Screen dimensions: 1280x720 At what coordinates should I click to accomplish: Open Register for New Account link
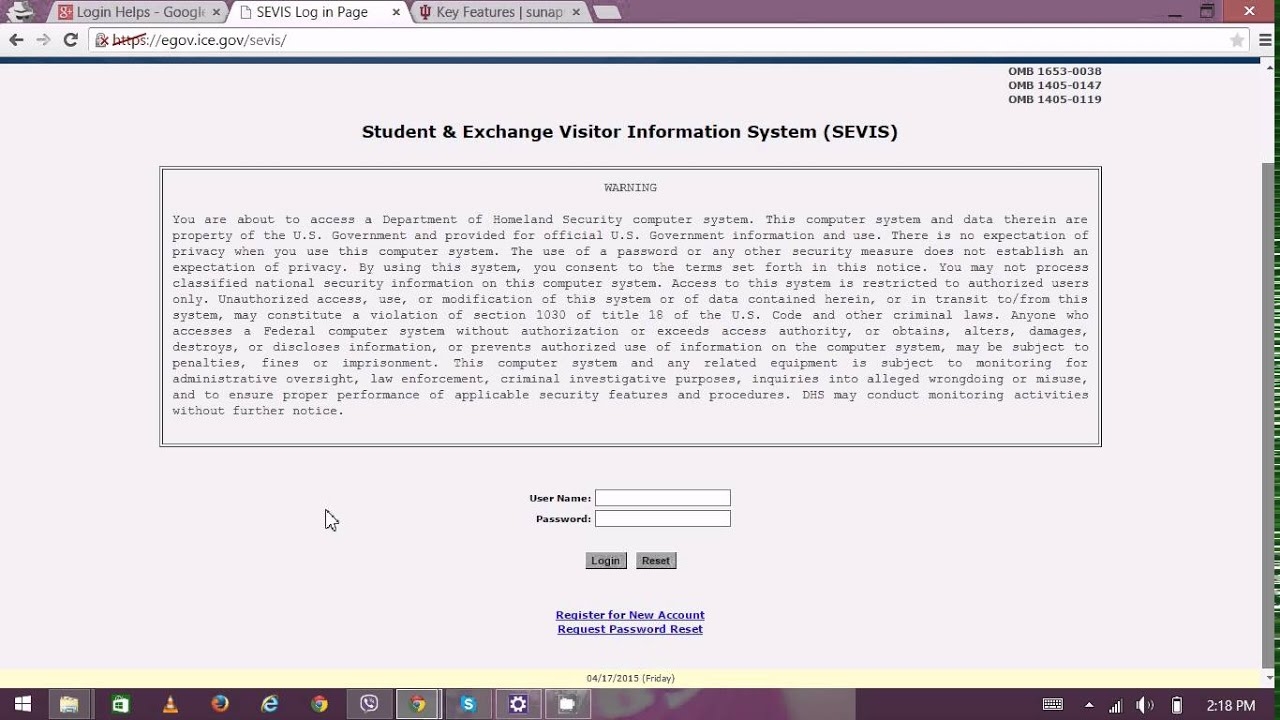coord(630,615)
